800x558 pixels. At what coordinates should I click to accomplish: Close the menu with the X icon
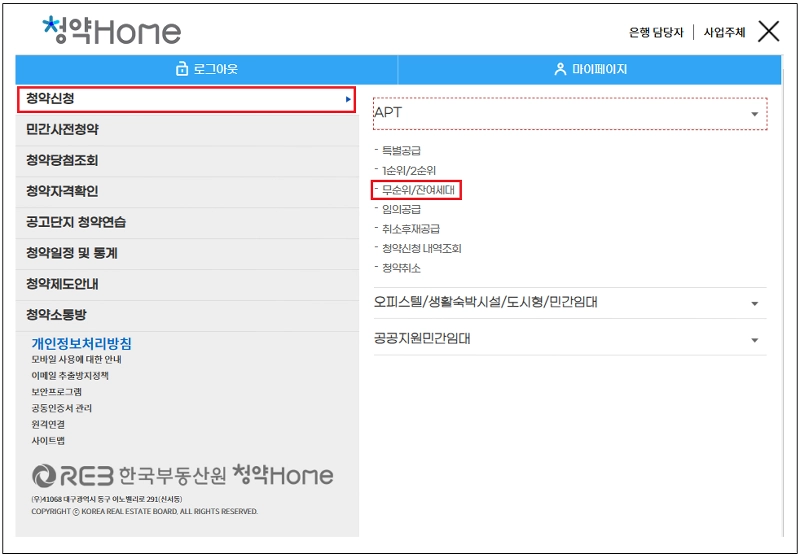(768, 32)
